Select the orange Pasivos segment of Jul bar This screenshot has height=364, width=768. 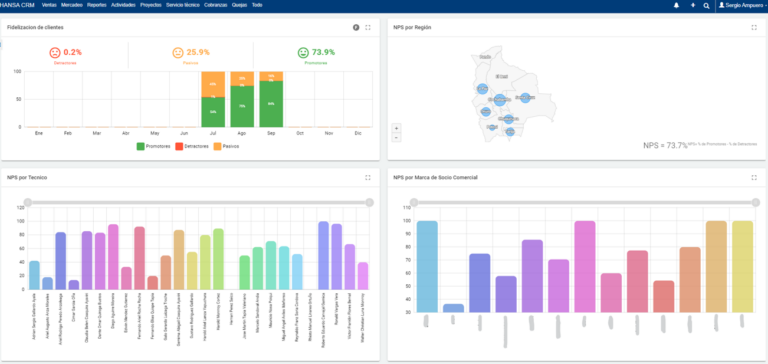coord(213,83)
